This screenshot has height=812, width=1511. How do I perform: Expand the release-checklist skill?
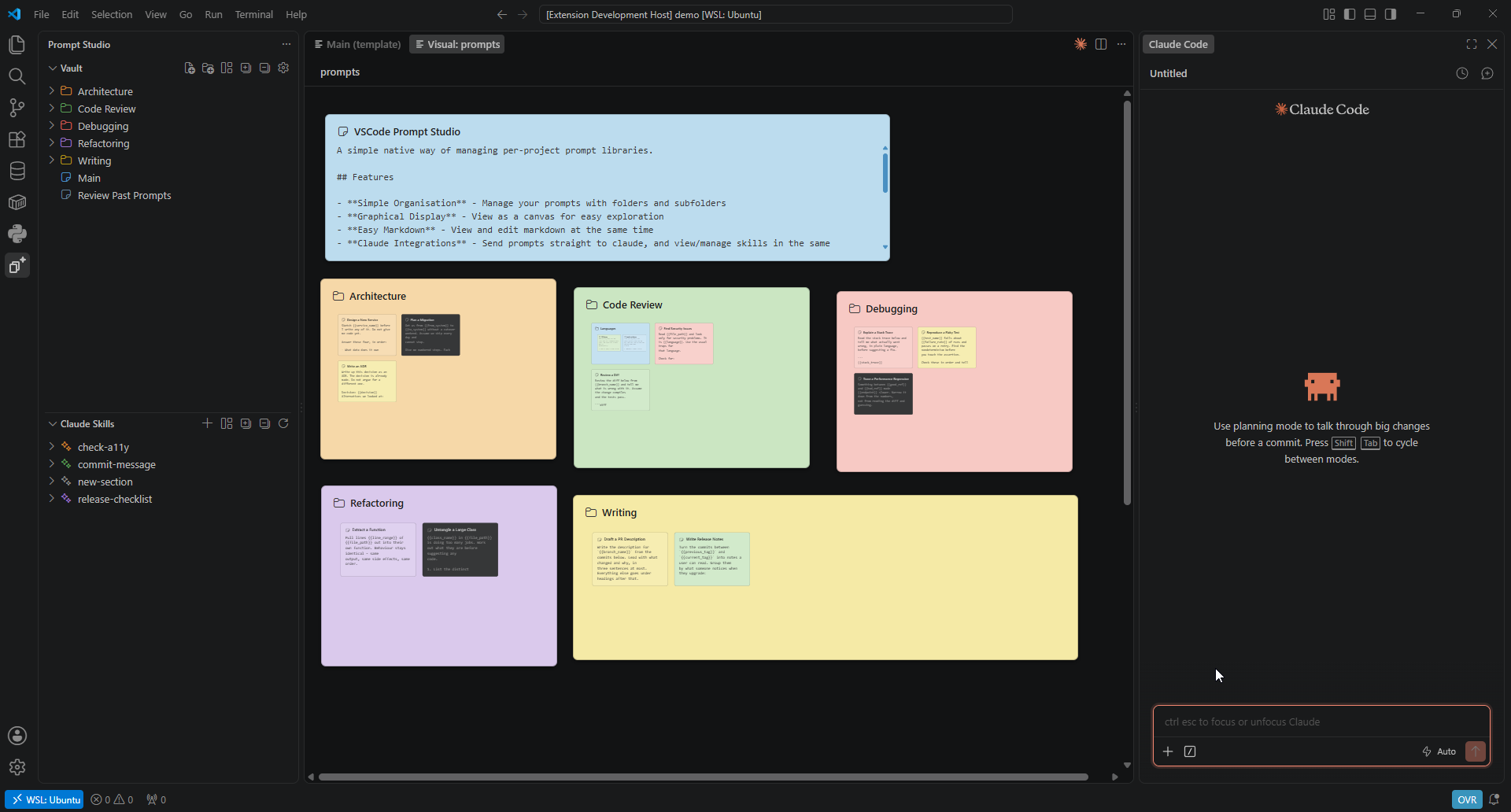[52, 499]
